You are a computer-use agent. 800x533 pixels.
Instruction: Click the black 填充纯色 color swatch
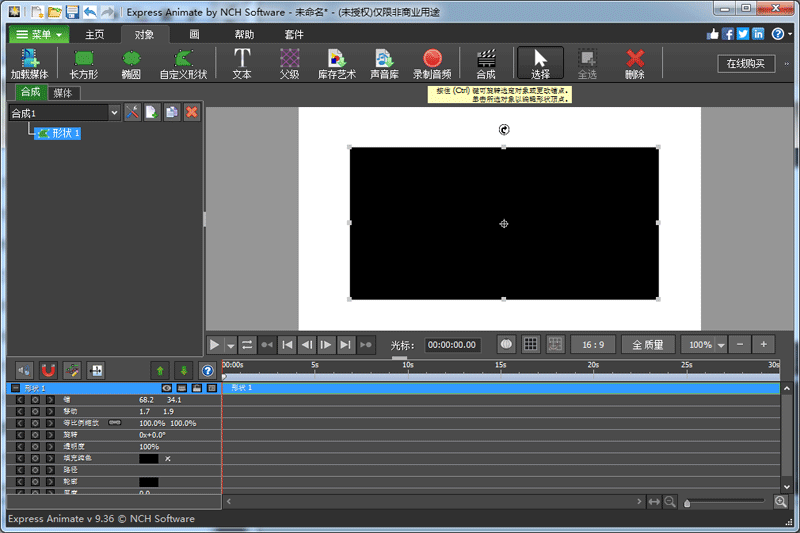point(148,459)
